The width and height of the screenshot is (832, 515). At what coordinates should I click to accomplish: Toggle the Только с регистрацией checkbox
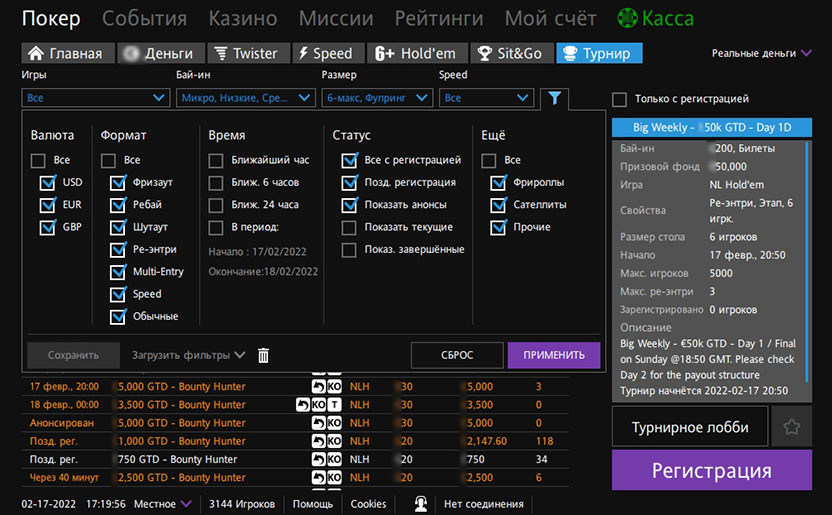coord(620,99)
